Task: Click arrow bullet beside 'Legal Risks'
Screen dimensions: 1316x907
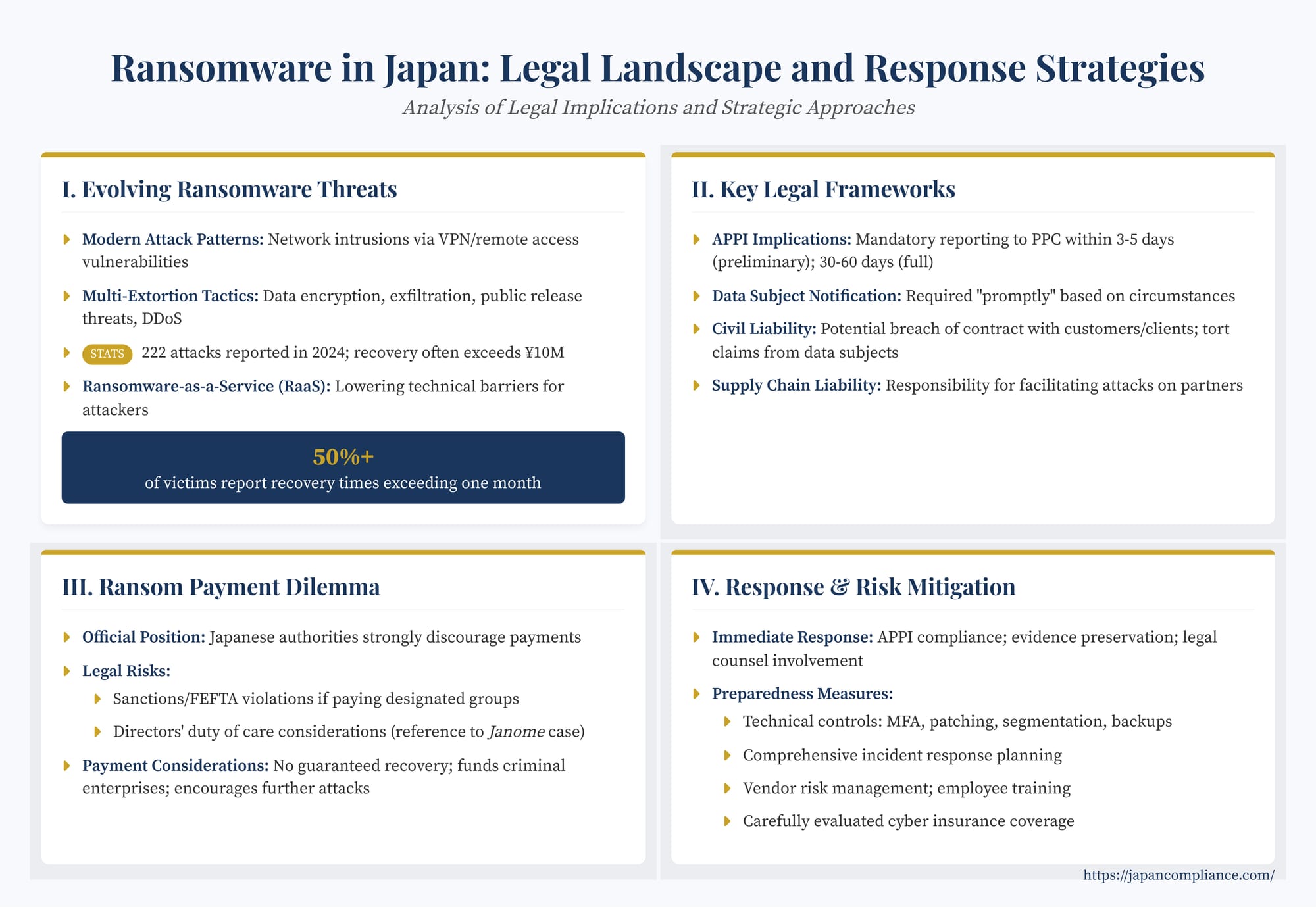Action: pyautogui.click(x=66, y=672)
